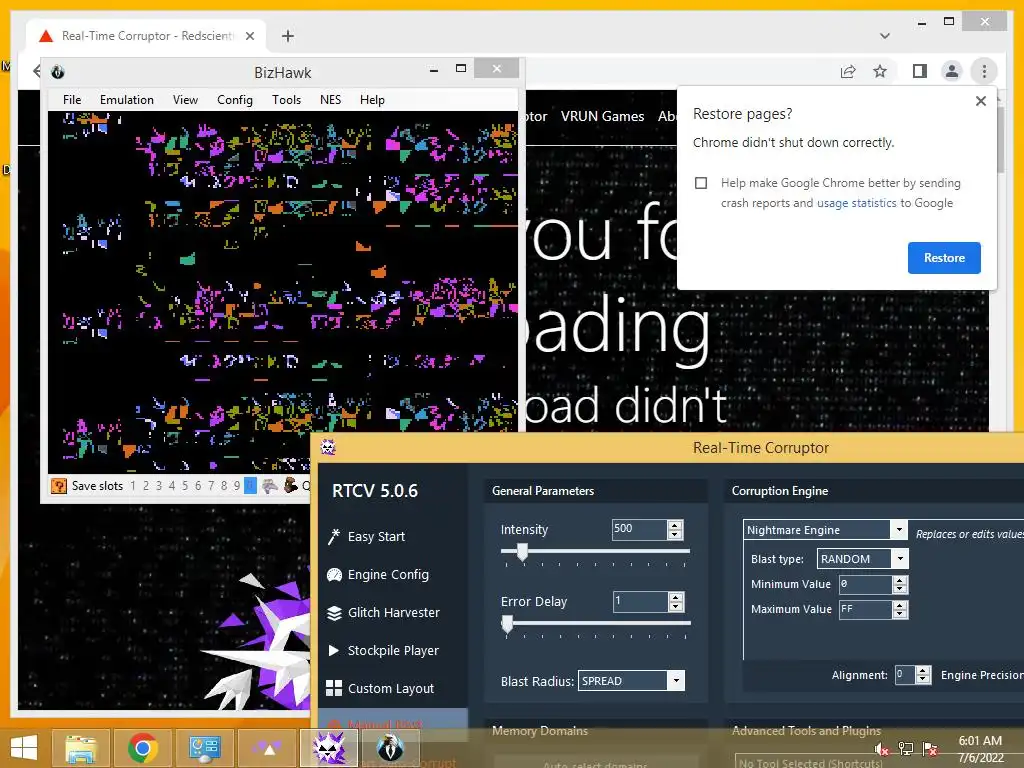
Task: Open BizHawk View menu
Action: [x=185, y=100]
